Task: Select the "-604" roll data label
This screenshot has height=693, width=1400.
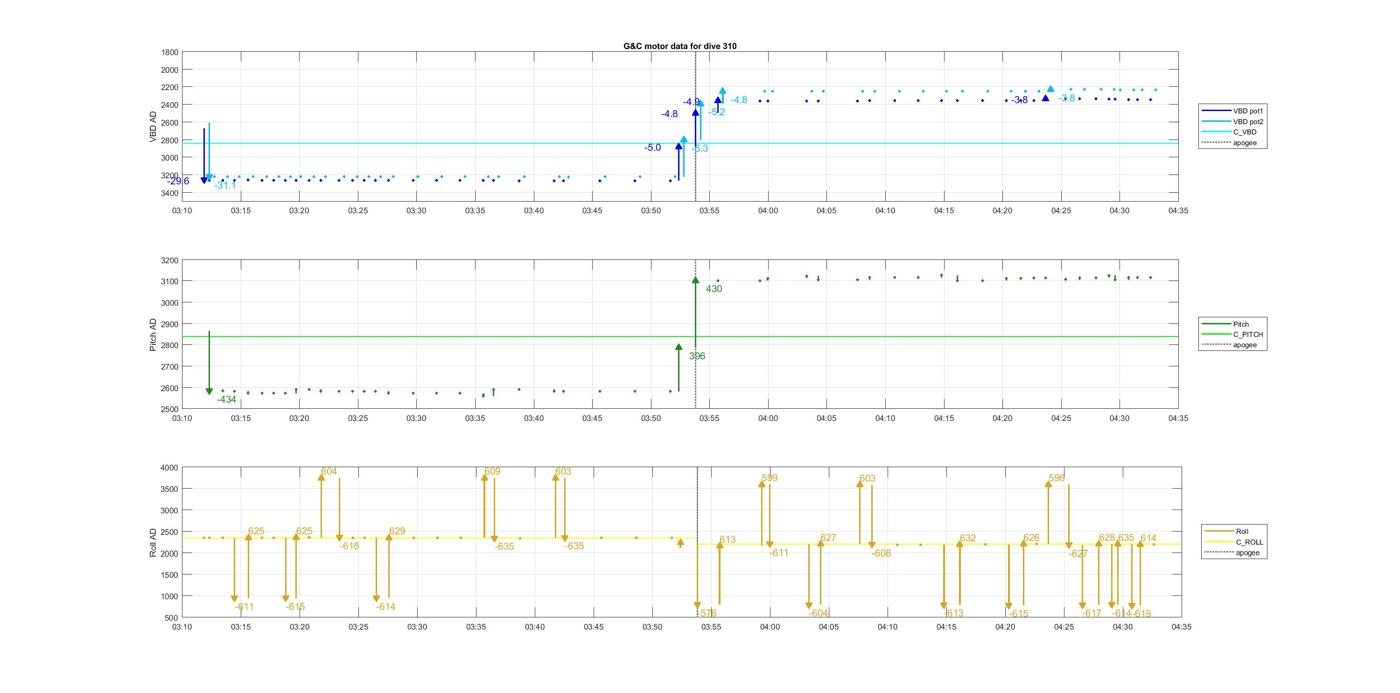Action: point(819,613)
